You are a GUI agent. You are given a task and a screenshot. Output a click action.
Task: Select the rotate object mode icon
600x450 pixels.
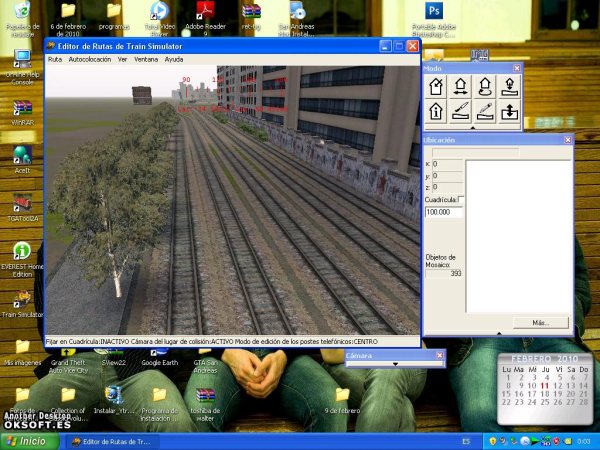(x=486, y=86)
